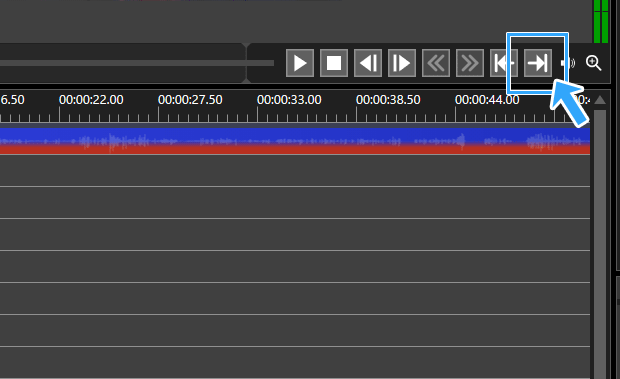Click the 00:00:38.50 mark on the ruler
This screenshot has width=620, height=379.
pos(388,100)
